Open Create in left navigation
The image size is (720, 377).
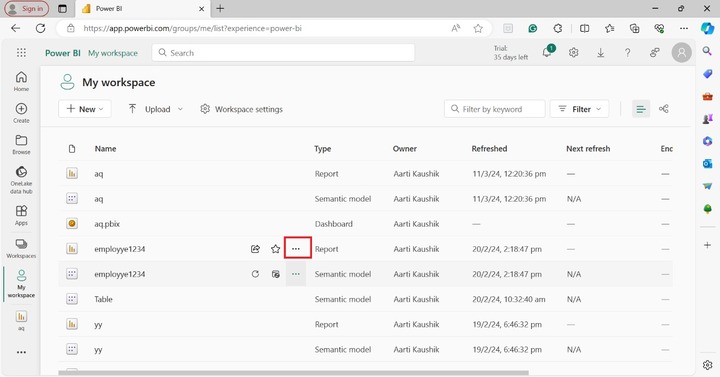pos(21,113)
